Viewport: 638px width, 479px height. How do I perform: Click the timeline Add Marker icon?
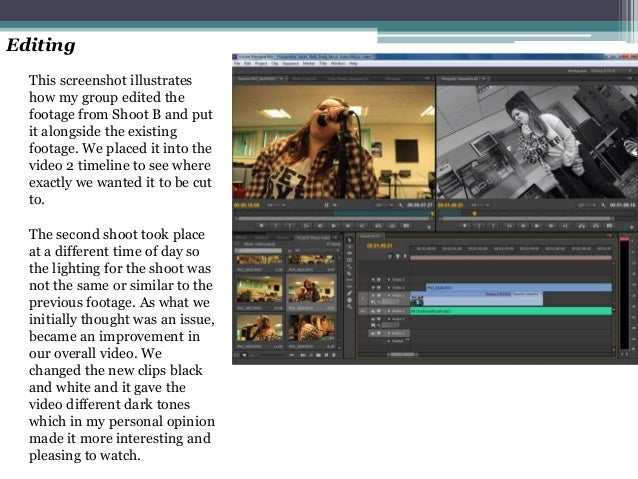click(x=404, y=256)
